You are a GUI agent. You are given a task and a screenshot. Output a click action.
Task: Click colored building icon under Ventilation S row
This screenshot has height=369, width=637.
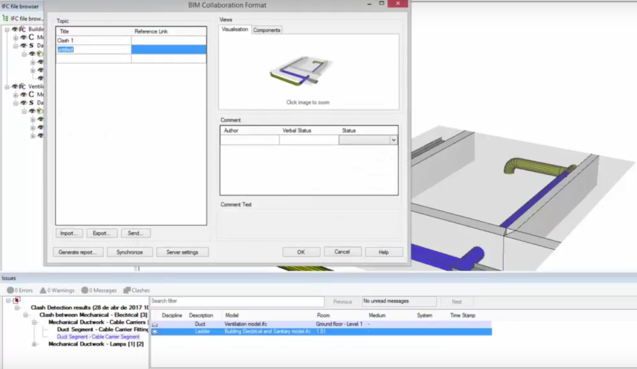pos(40,111)
